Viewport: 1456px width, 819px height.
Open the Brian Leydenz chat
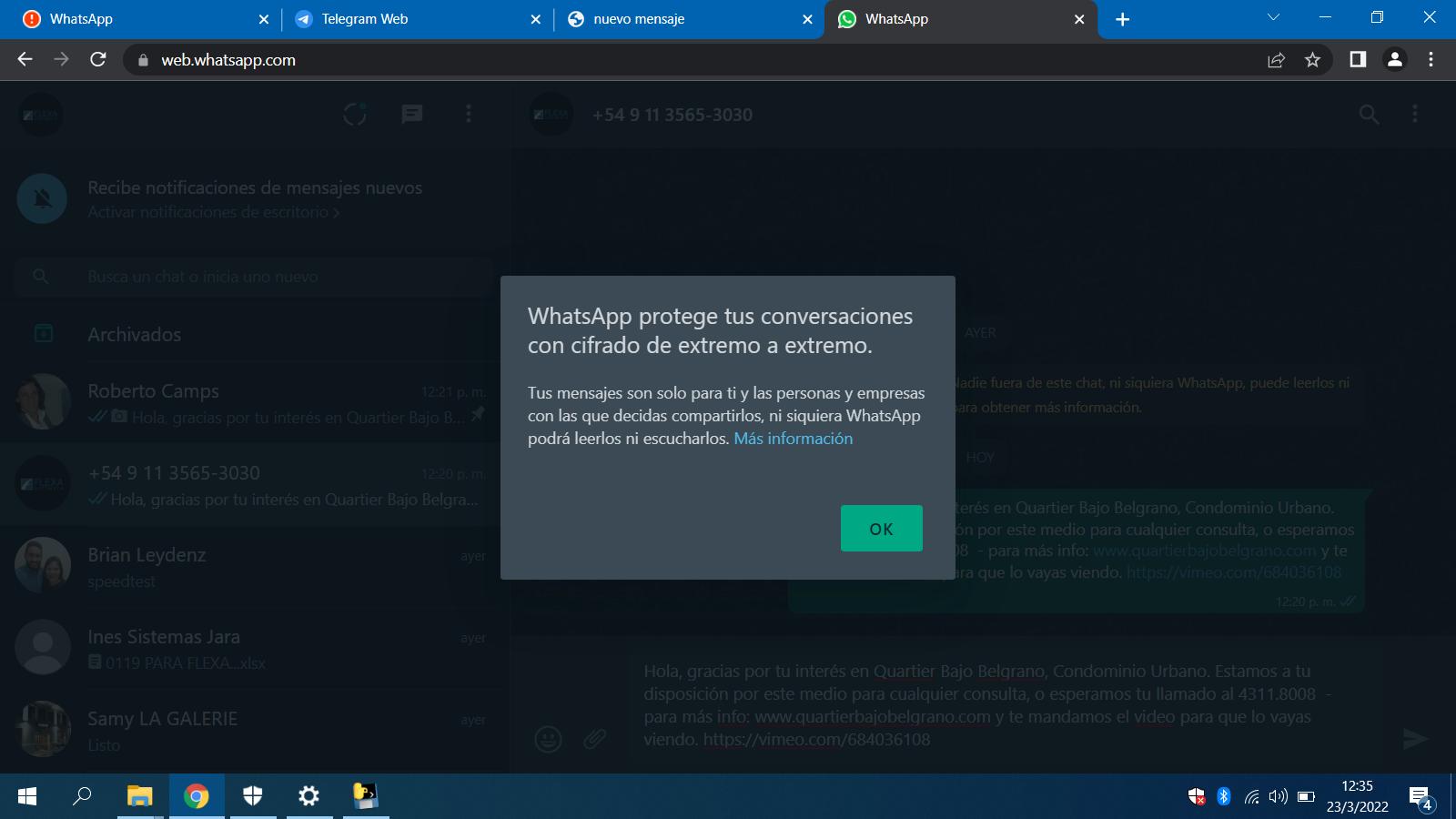pyautogui.click(x=255, y=566)
